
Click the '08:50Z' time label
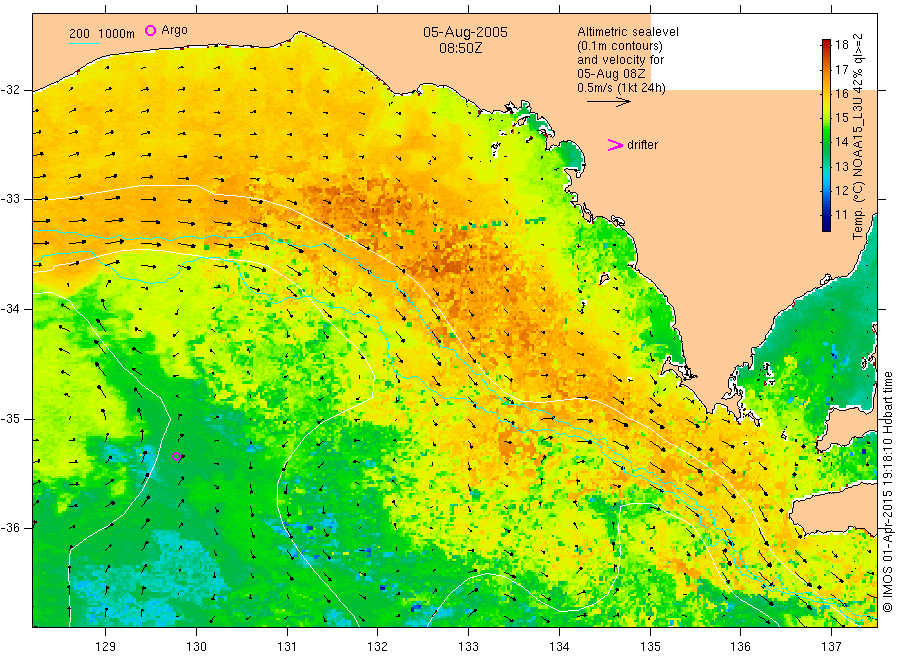[460, 48]
